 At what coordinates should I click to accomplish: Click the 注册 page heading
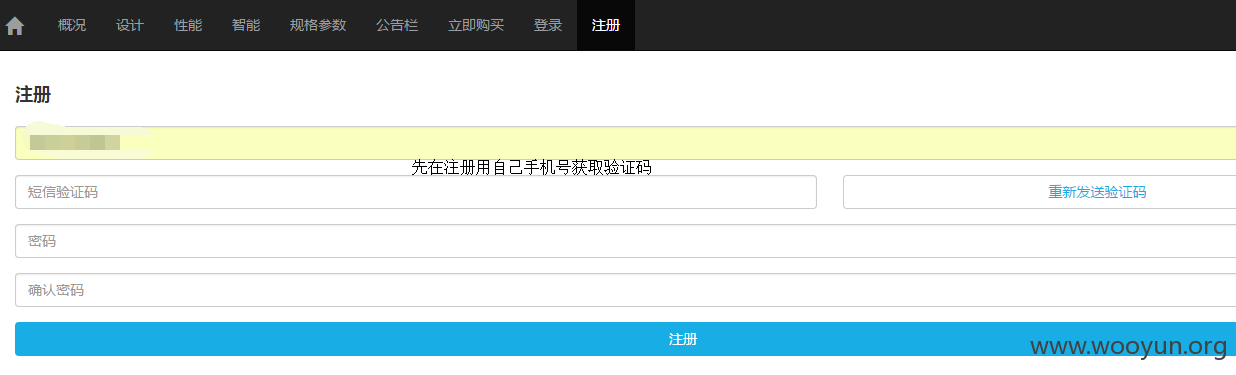[33, 95]
